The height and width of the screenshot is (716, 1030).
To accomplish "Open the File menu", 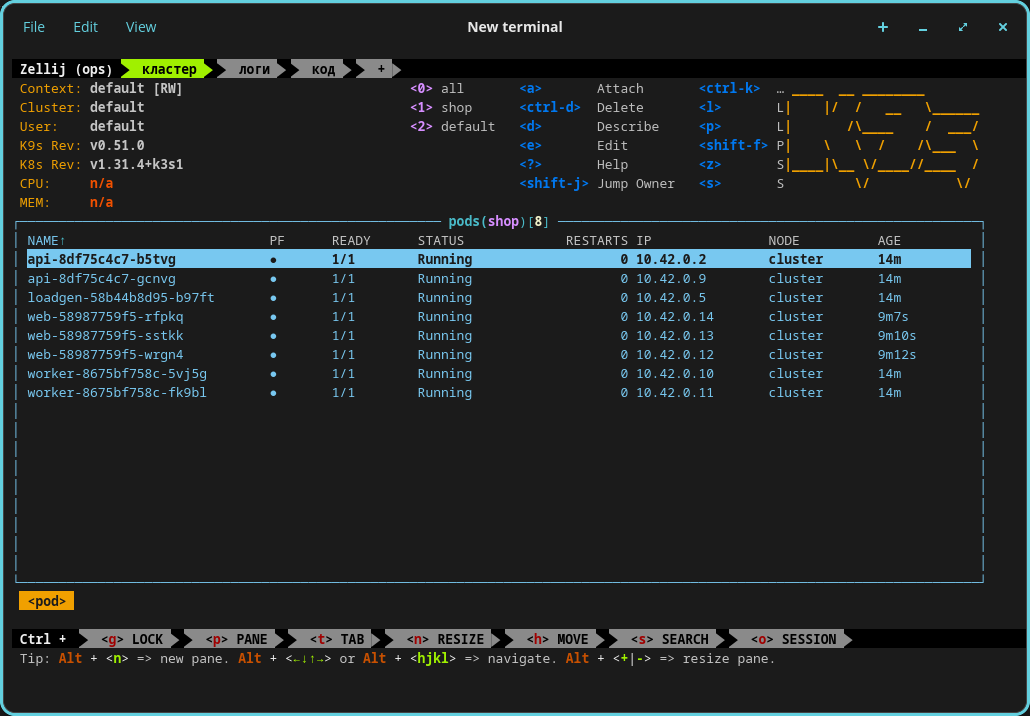I will click(x=34, y=27).
